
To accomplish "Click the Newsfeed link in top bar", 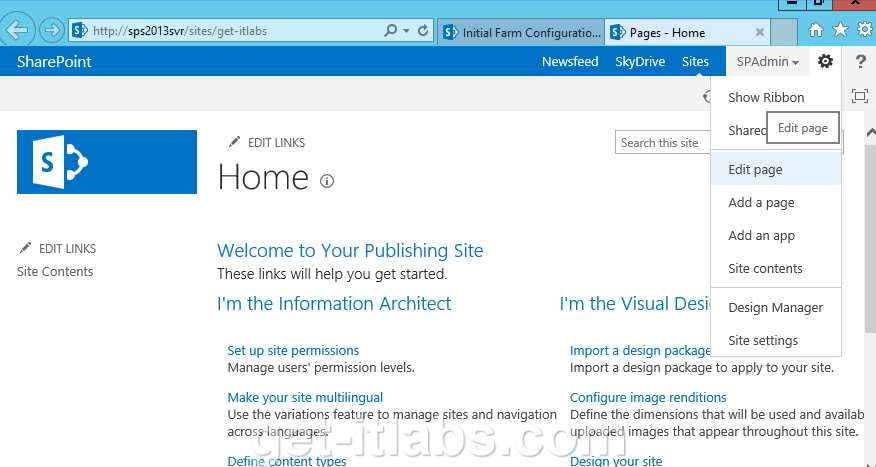I will tap(570, 62).
